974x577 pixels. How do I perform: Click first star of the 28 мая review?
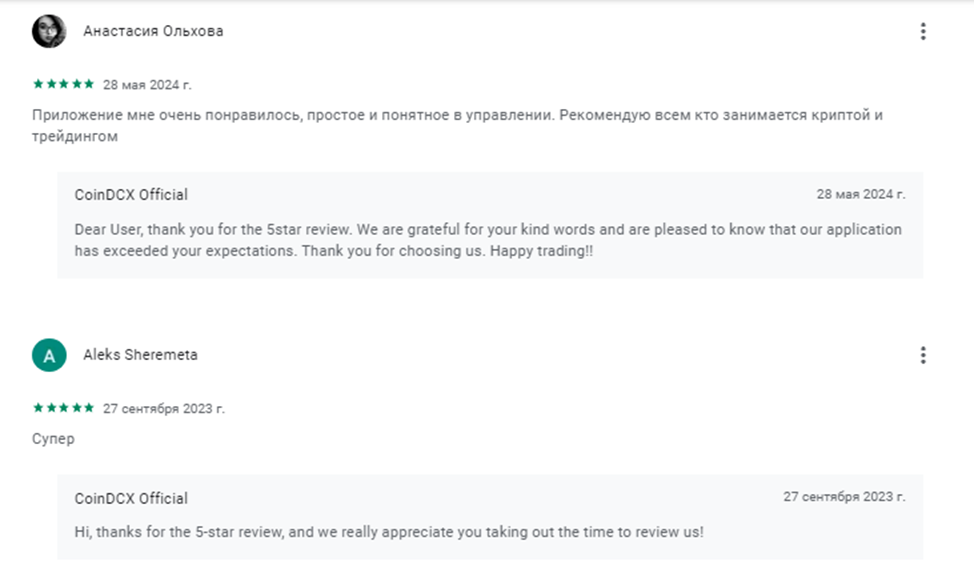click(x=37, y=84)
